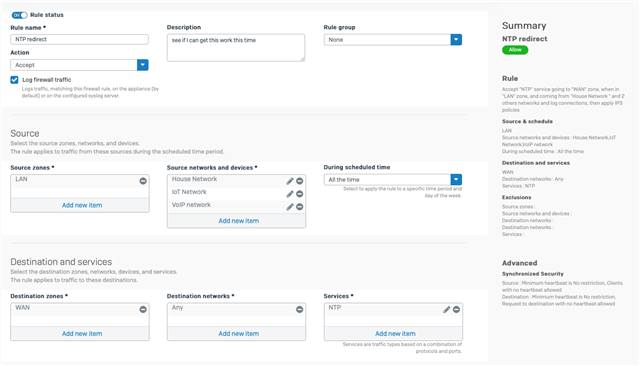Remove LAN from source zones
Viewport: 640px width, 366px height.
(143, 181)
